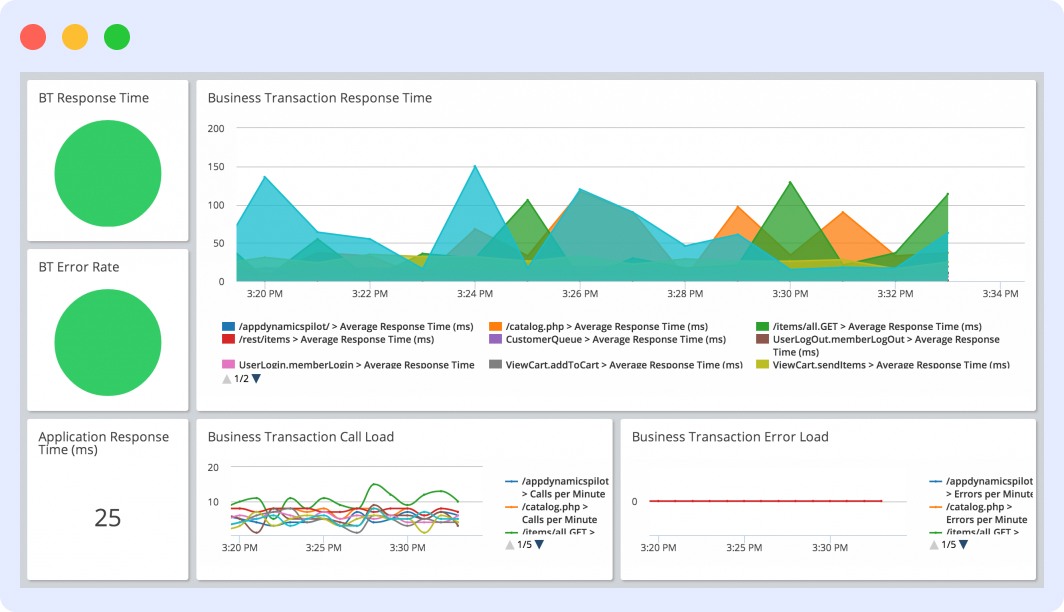Click the BT Response Time green health indicator
Screen dimensions: 1064x612
(107, 172)
